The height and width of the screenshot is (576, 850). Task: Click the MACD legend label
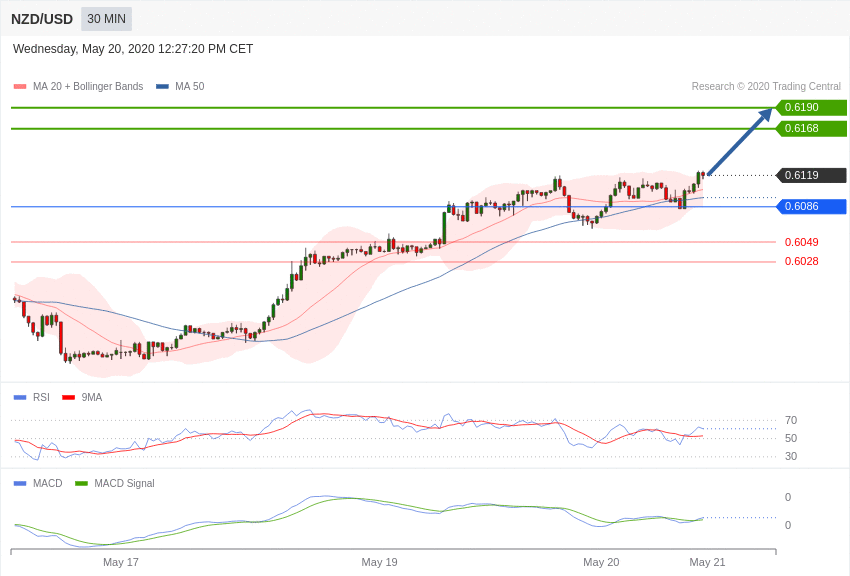[x=48, y=483]
